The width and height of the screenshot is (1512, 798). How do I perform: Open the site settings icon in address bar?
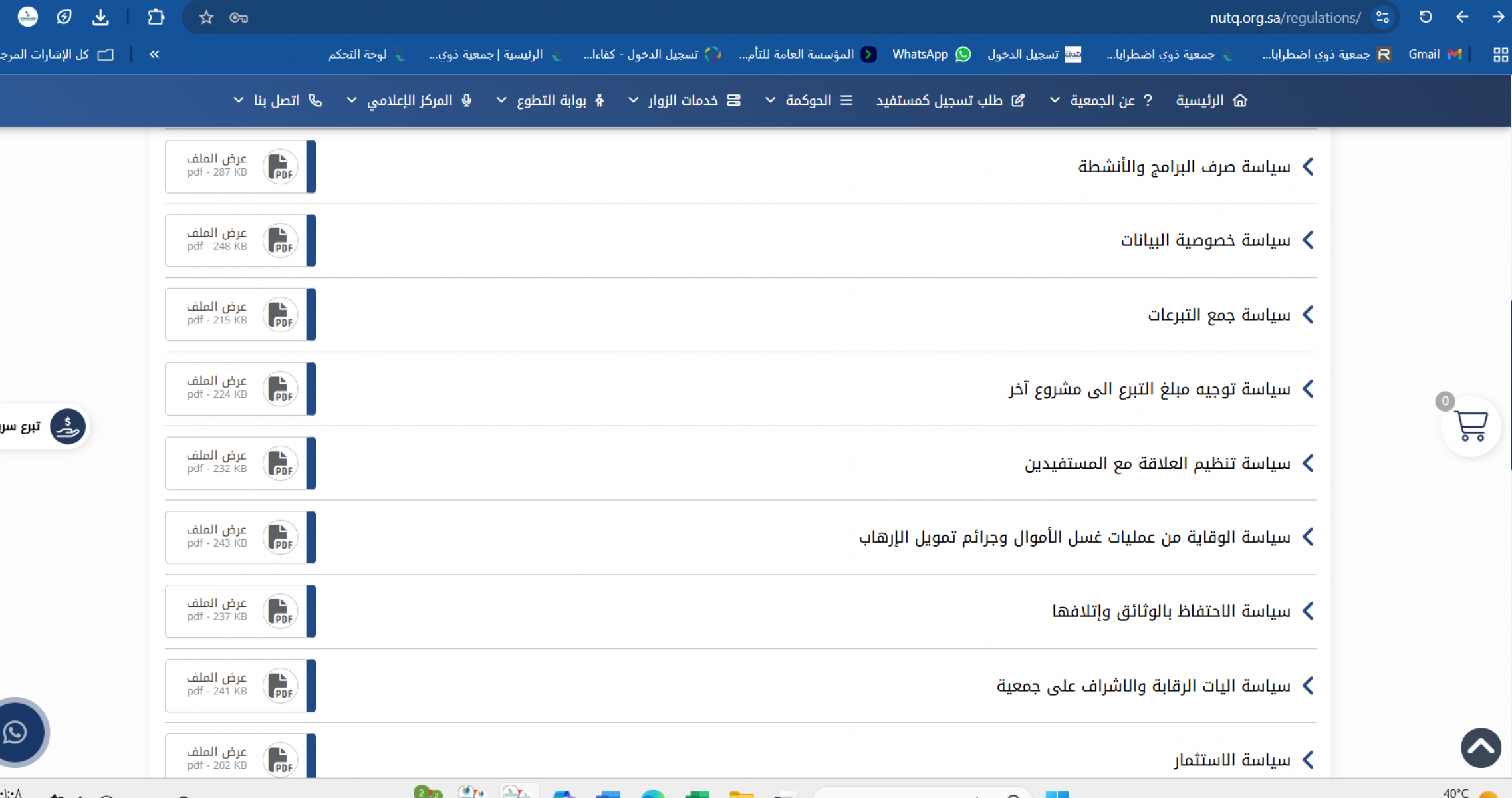1383,17
